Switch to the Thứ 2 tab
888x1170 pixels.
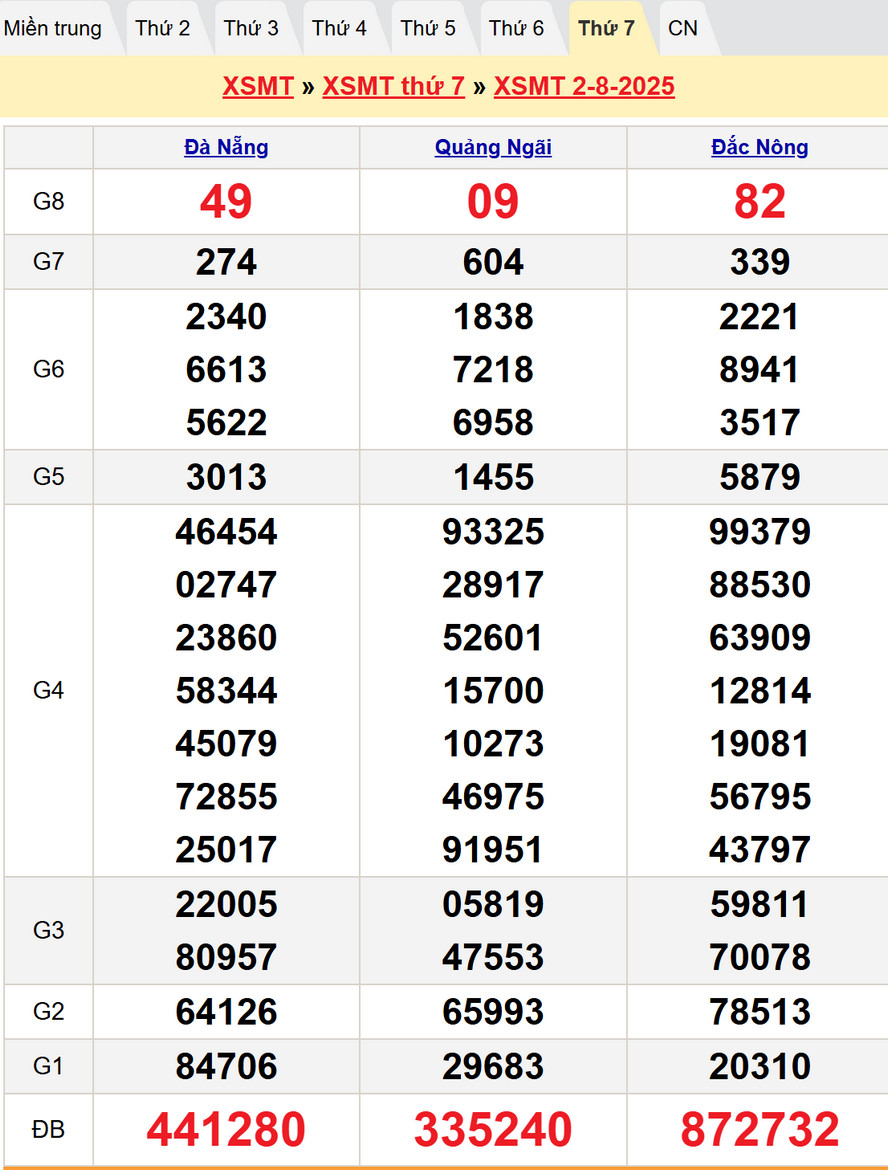(163, 28)
